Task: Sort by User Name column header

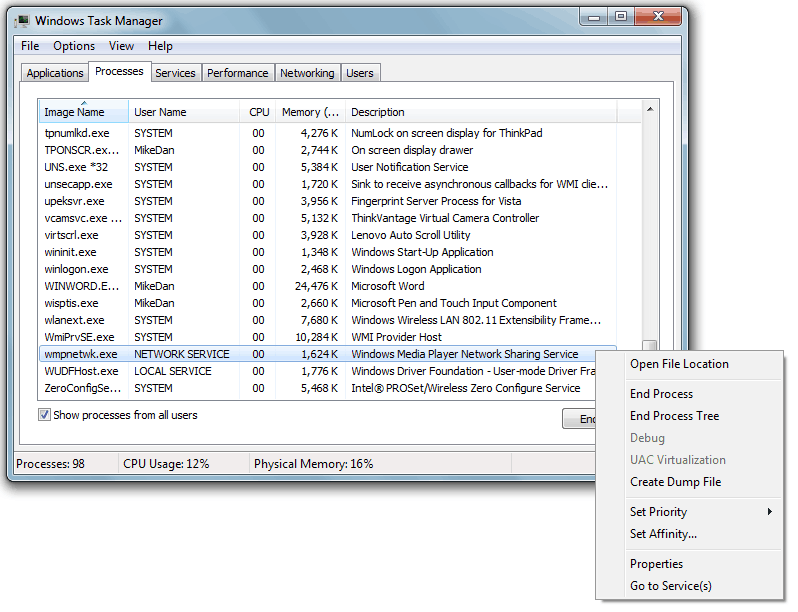Action: (x=184, y=112)
